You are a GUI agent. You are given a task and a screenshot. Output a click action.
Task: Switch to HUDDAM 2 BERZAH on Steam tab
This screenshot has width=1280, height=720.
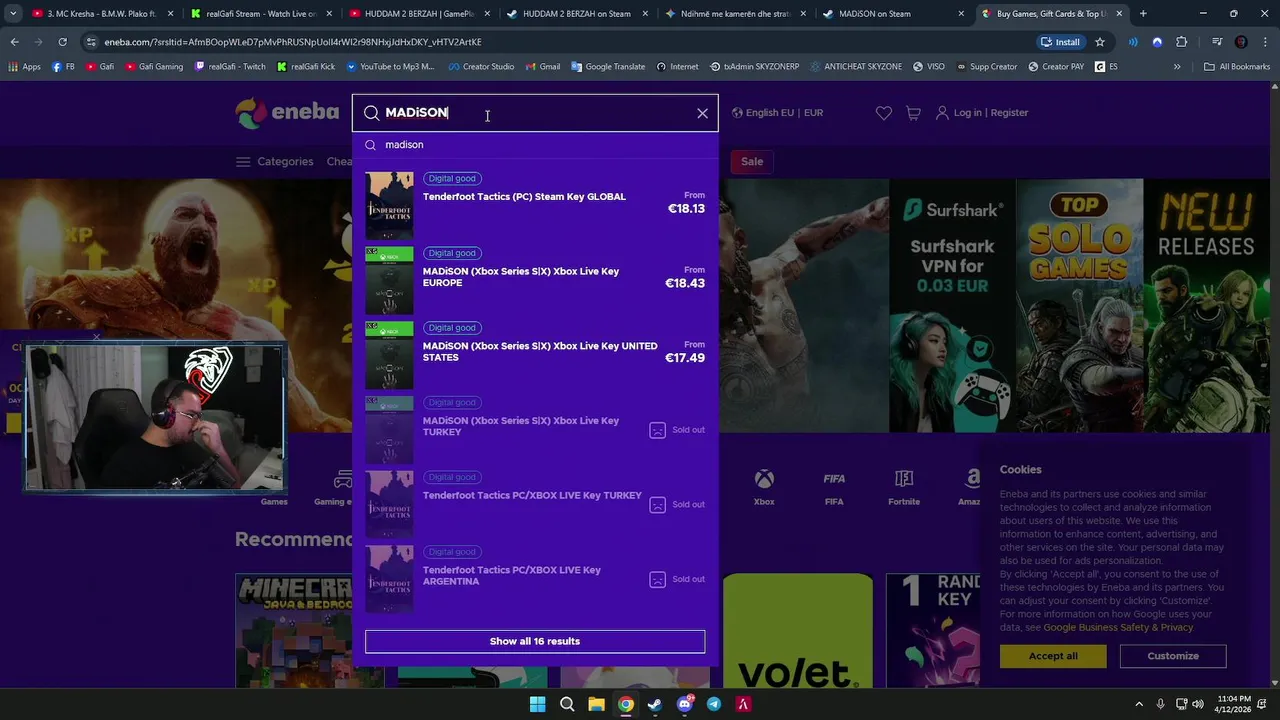(576, 14)
